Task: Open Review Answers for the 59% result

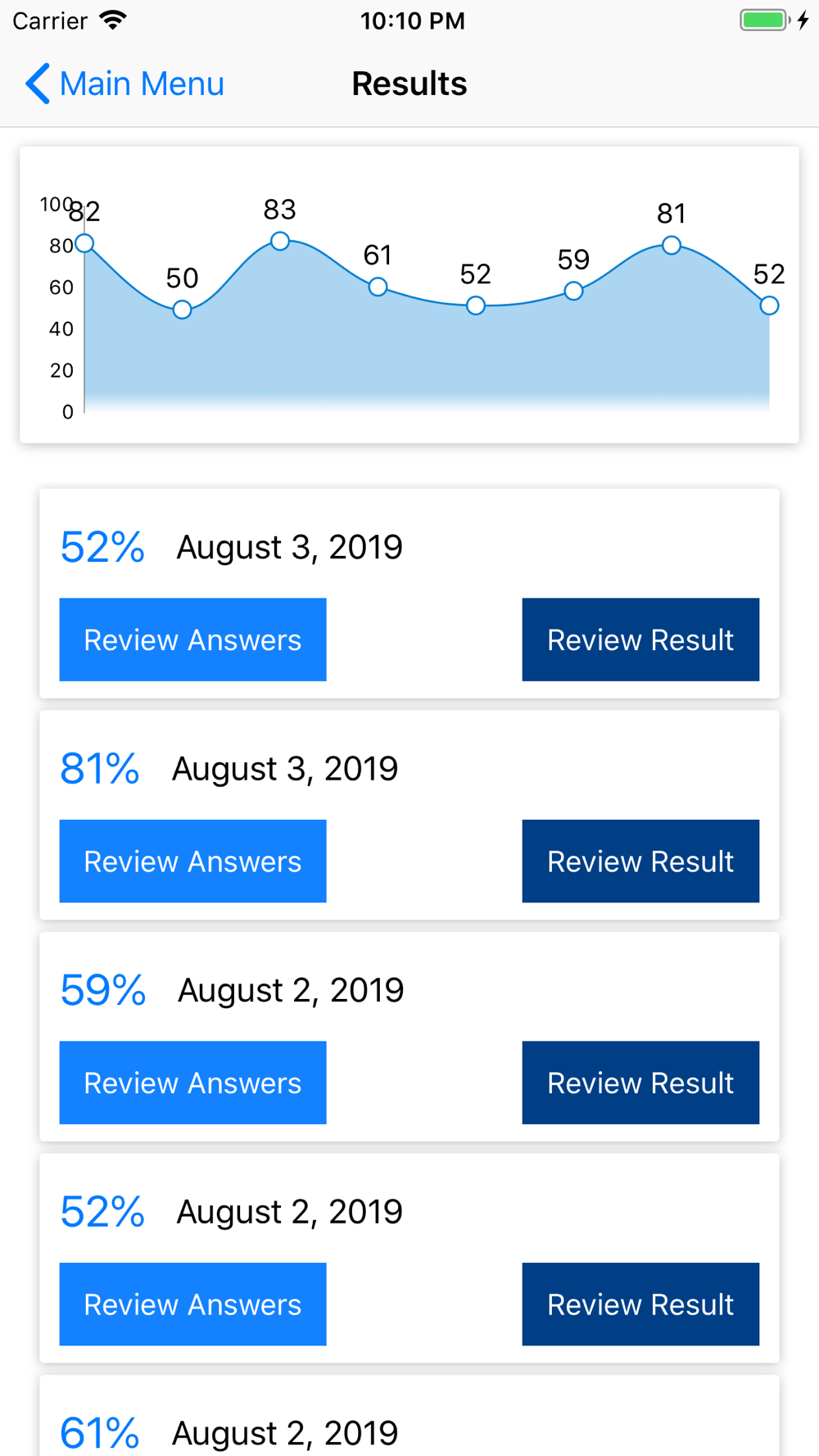Action: coord(192,1083)
